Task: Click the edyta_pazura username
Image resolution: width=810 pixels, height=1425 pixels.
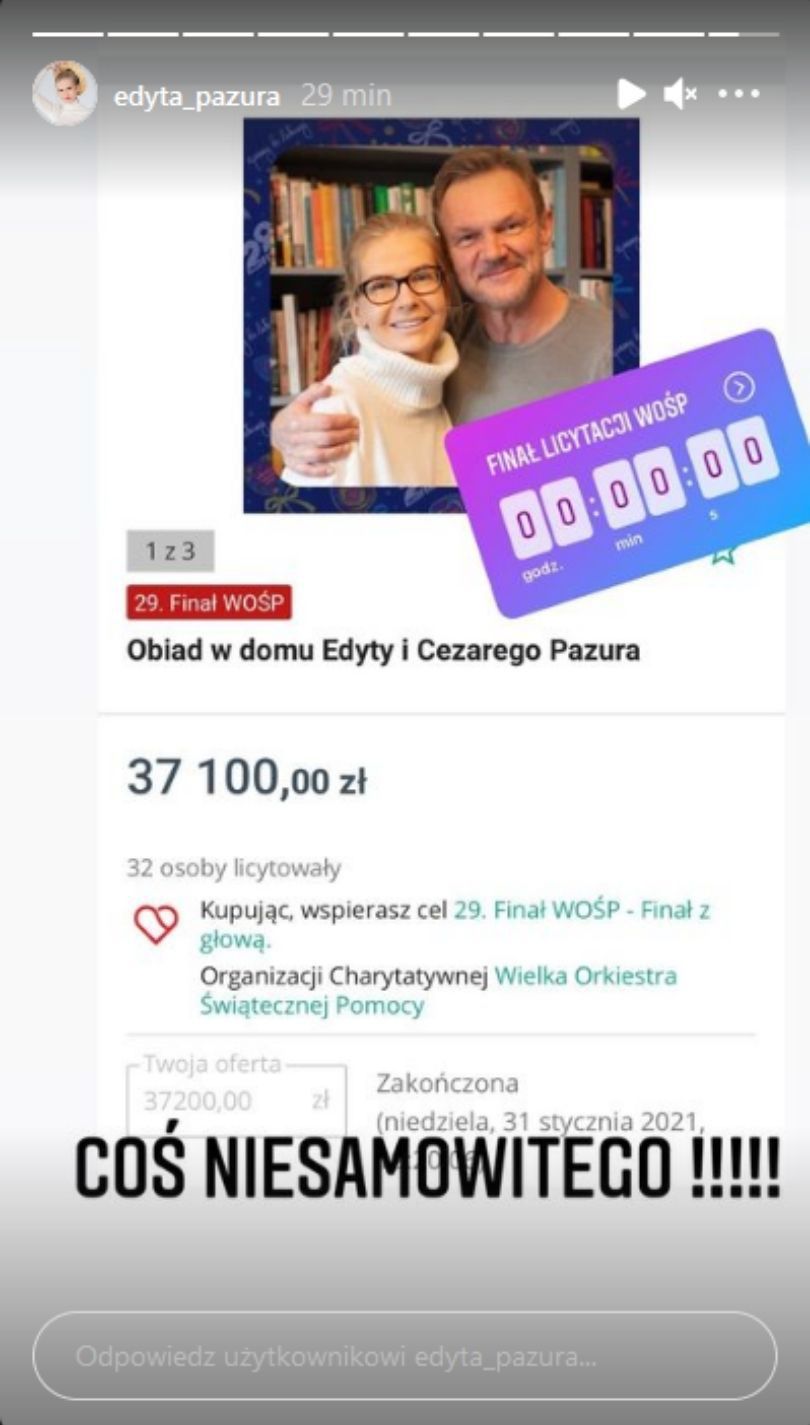Action: [x=197, y=96]
